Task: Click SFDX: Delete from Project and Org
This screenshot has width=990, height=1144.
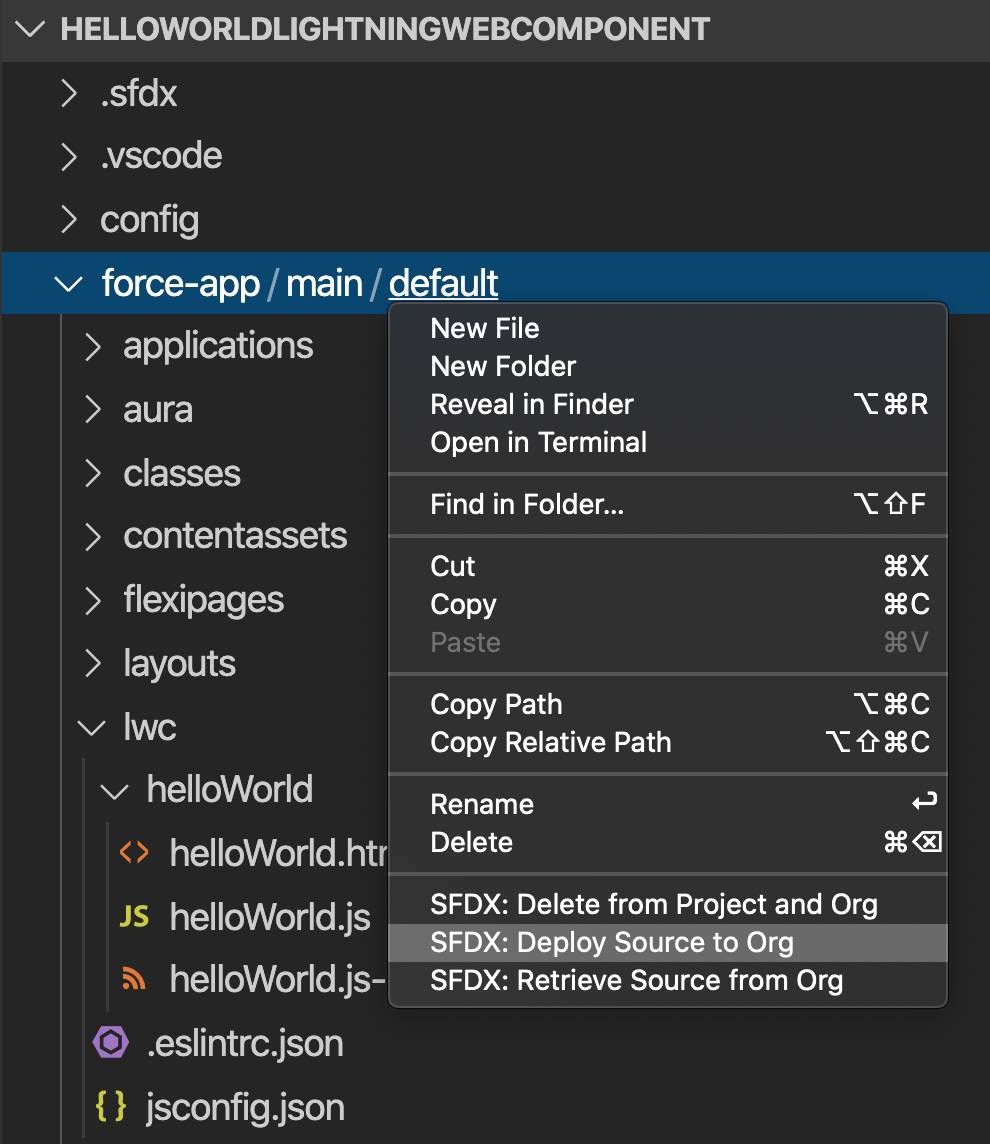Action: (x=653, y=904)
